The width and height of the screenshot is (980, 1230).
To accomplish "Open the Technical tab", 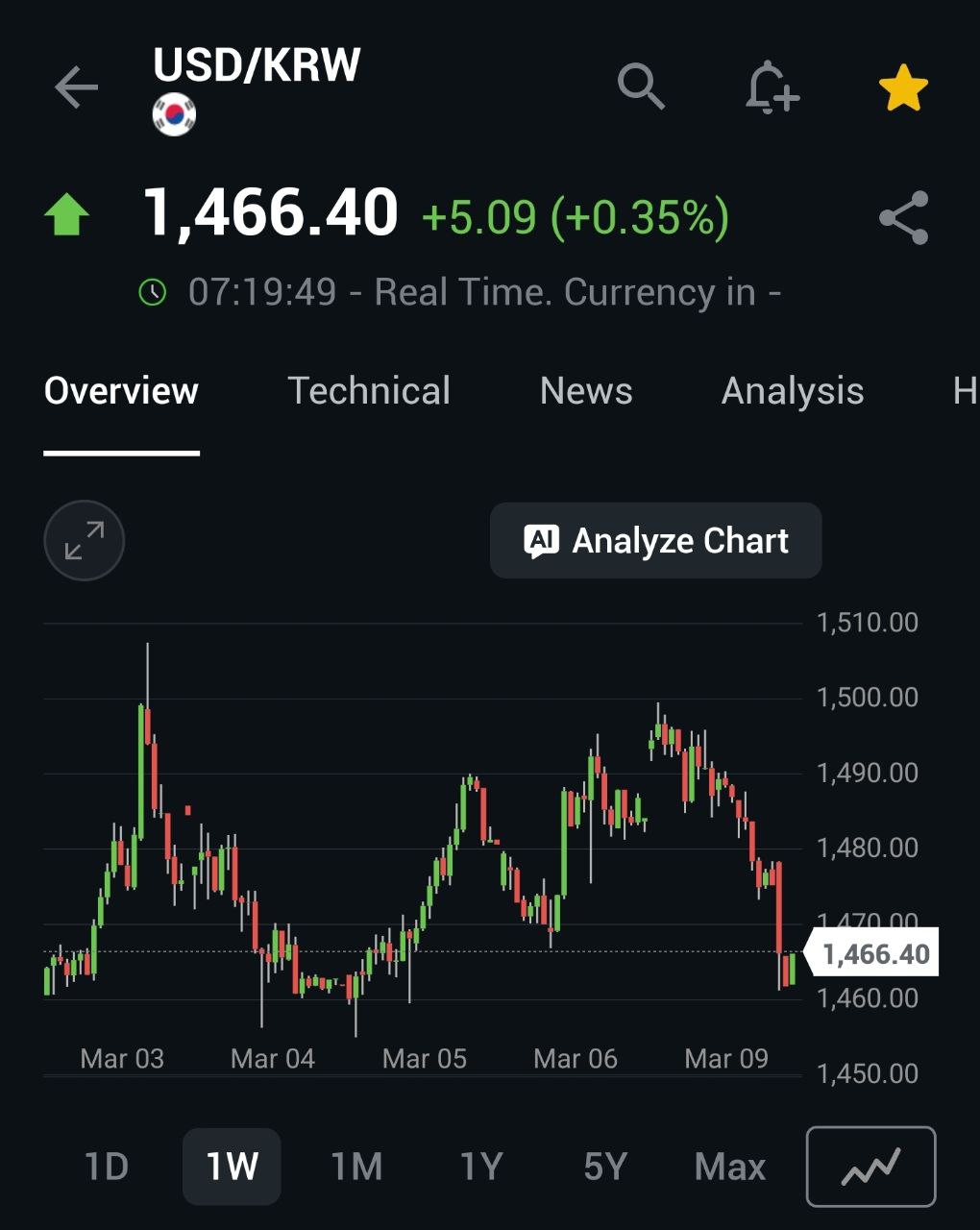I will (369, 391).
